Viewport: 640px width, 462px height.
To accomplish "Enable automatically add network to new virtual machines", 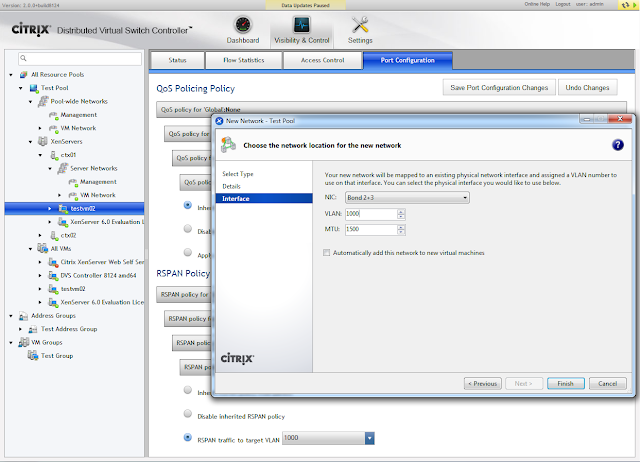I will coord(327,253).
